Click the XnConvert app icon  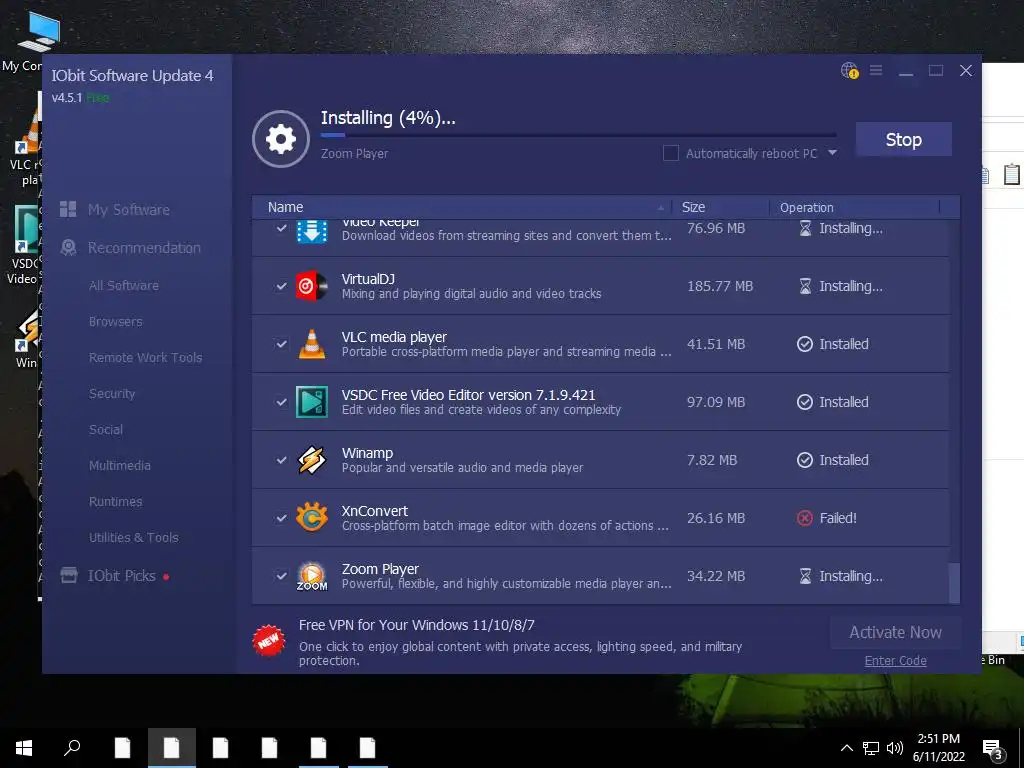point(312,518)
